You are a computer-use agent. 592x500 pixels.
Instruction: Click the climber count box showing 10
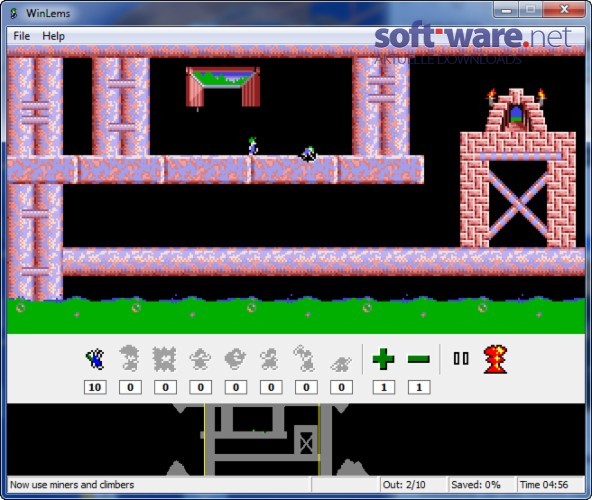click(x=95, y=387)
